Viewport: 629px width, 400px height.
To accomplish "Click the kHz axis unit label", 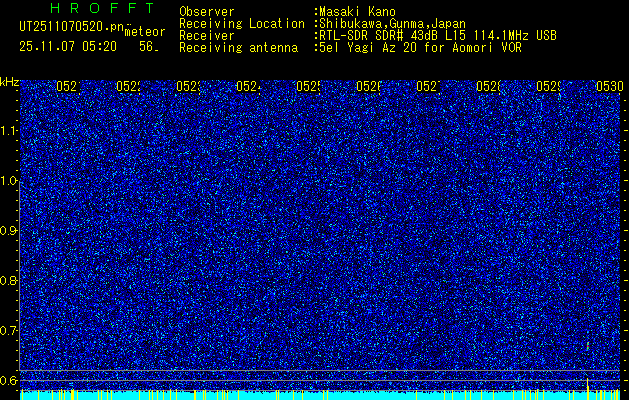I will (9, 83).
